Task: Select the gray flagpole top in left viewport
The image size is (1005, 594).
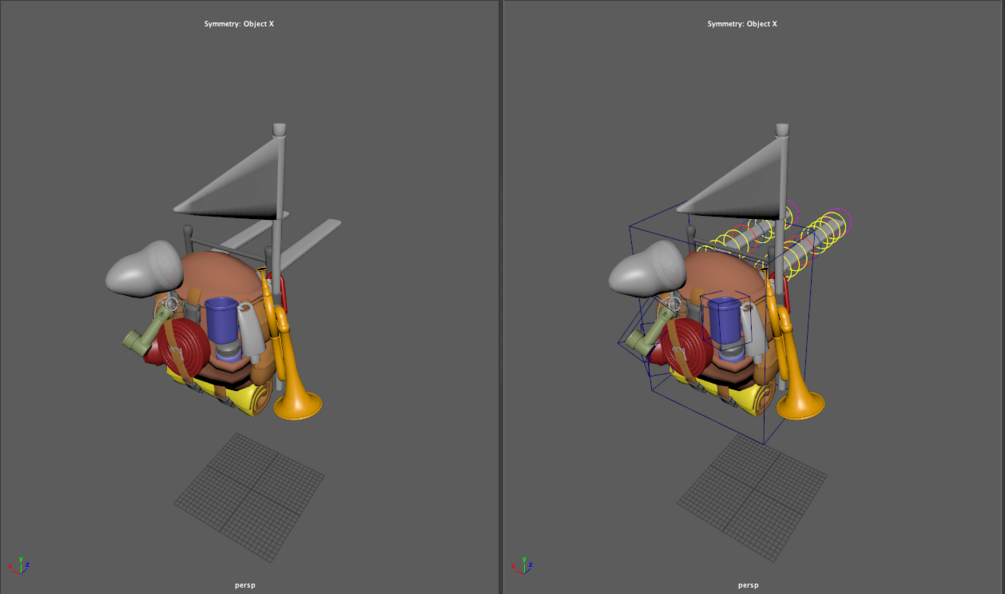Action: click(279, 129)
